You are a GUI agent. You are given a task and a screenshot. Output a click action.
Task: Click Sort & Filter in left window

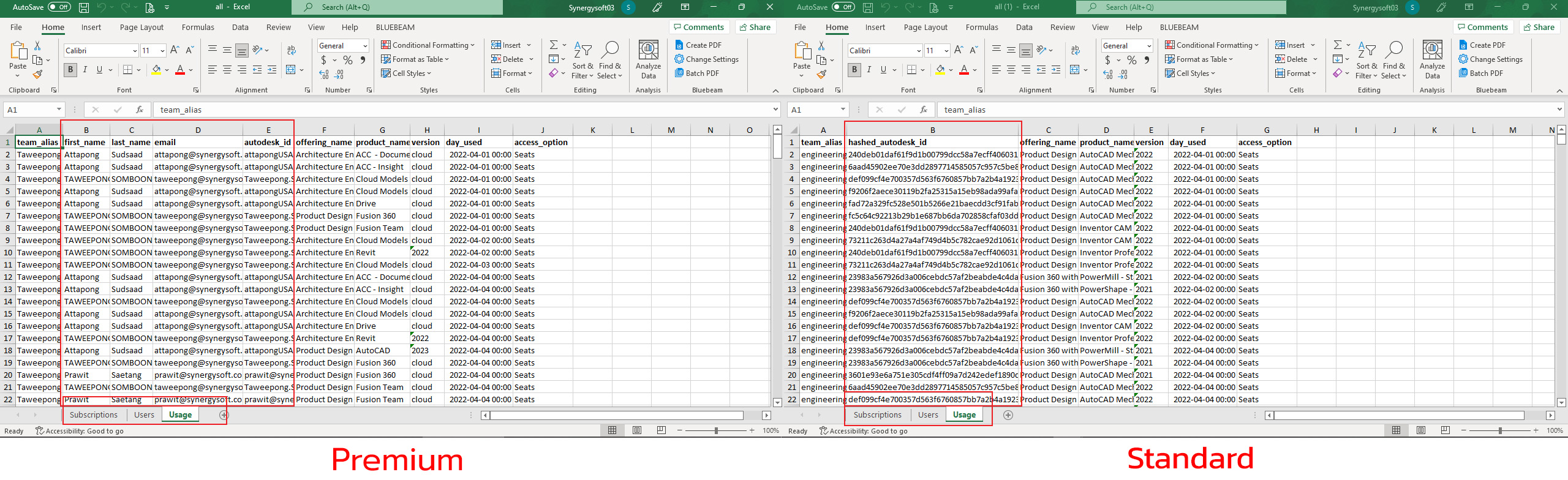(x=582, y=60)
